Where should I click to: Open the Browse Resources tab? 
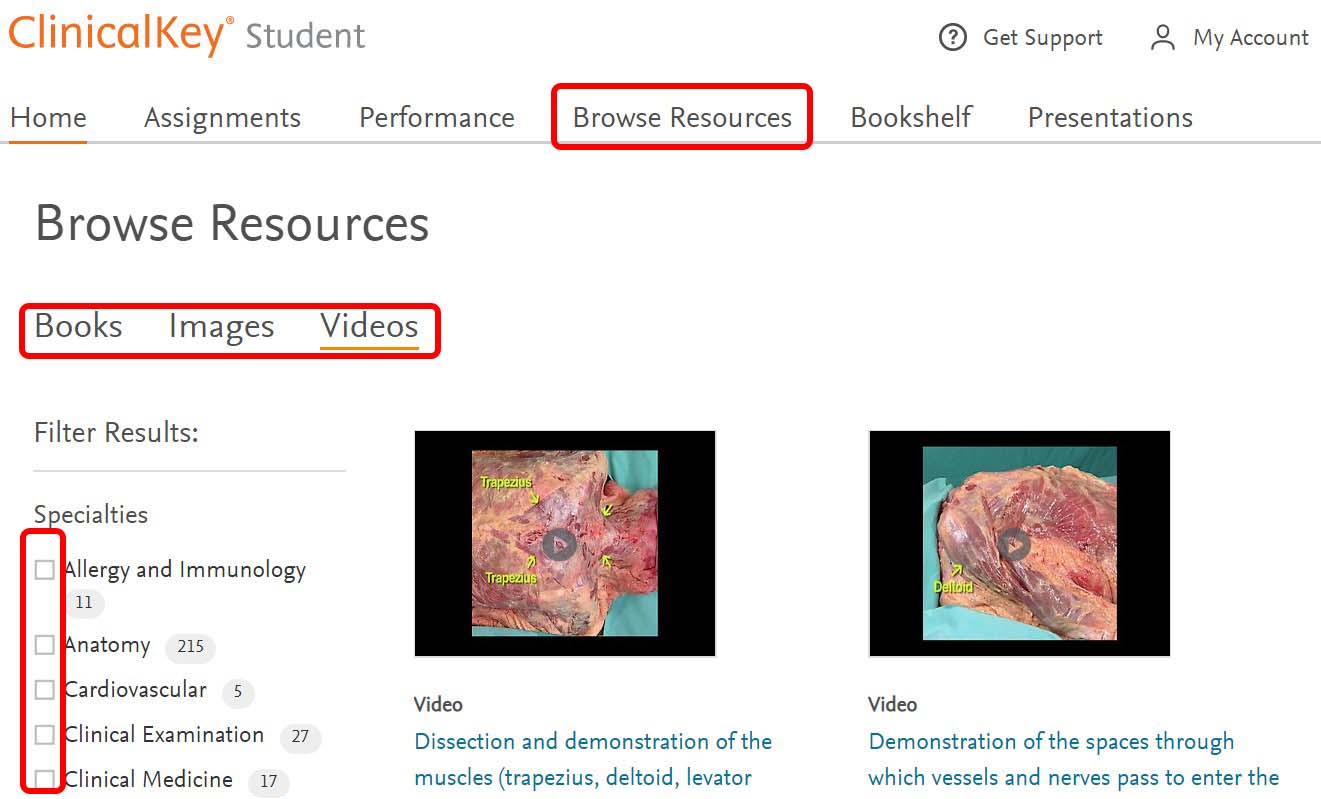682,117
